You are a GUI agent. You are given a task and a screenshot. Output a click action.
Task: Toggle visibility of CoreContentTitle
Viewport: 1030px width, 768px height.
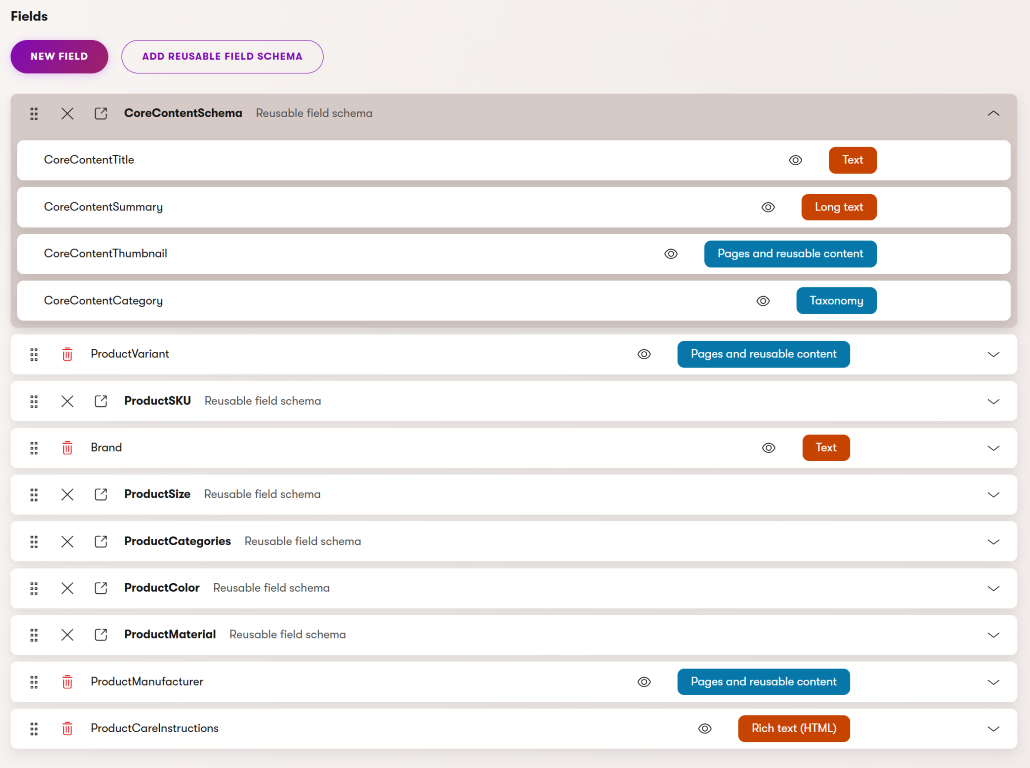click(x=795, y=160)
